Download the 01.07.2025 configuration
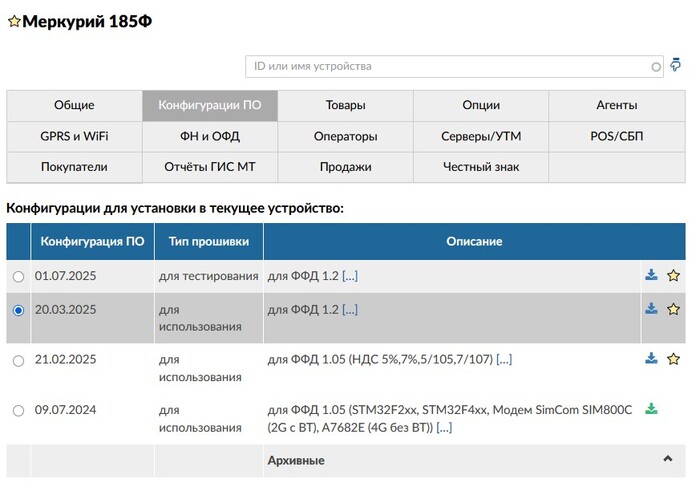 pos(651,276)
